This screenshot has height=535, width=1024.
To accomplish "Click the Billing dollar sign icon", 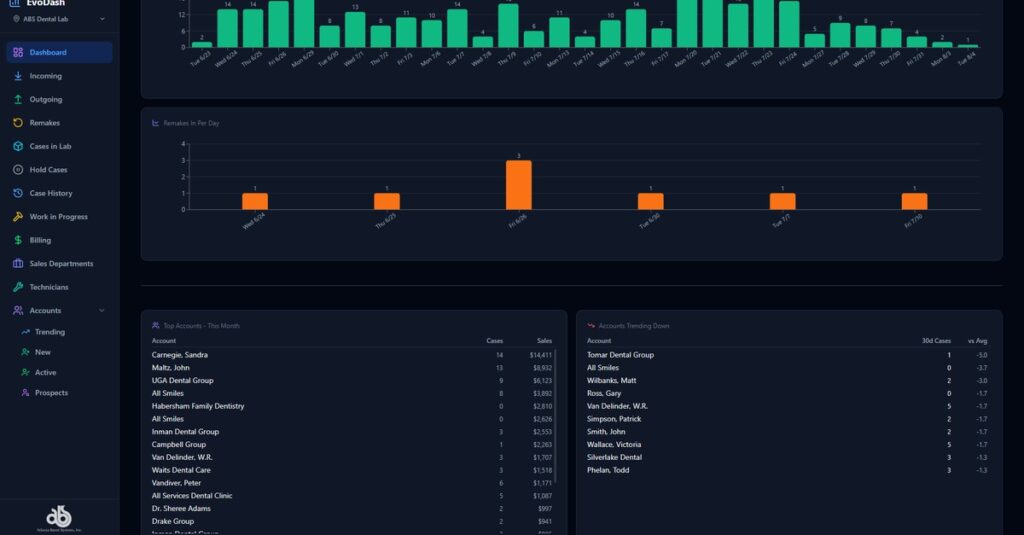I will point(18,240).
